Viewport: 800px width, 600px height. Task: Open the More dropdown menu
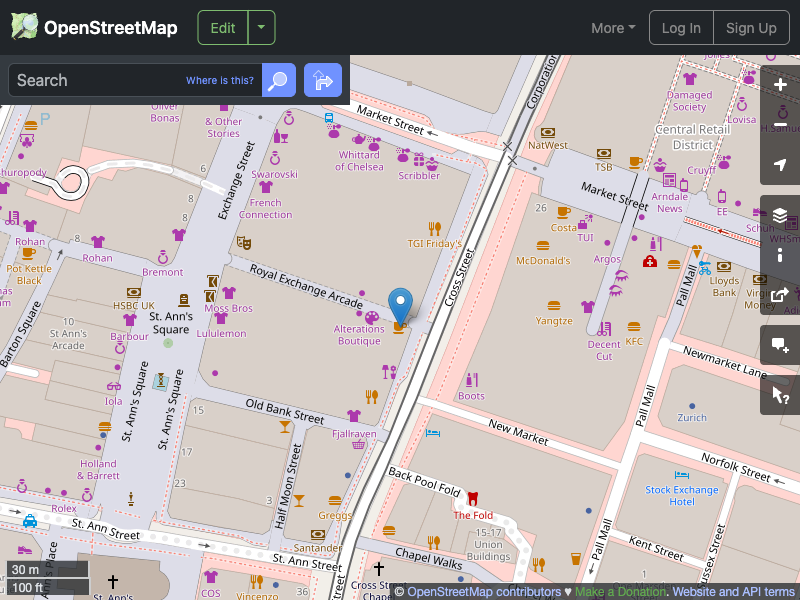click(x=612, y=28)
